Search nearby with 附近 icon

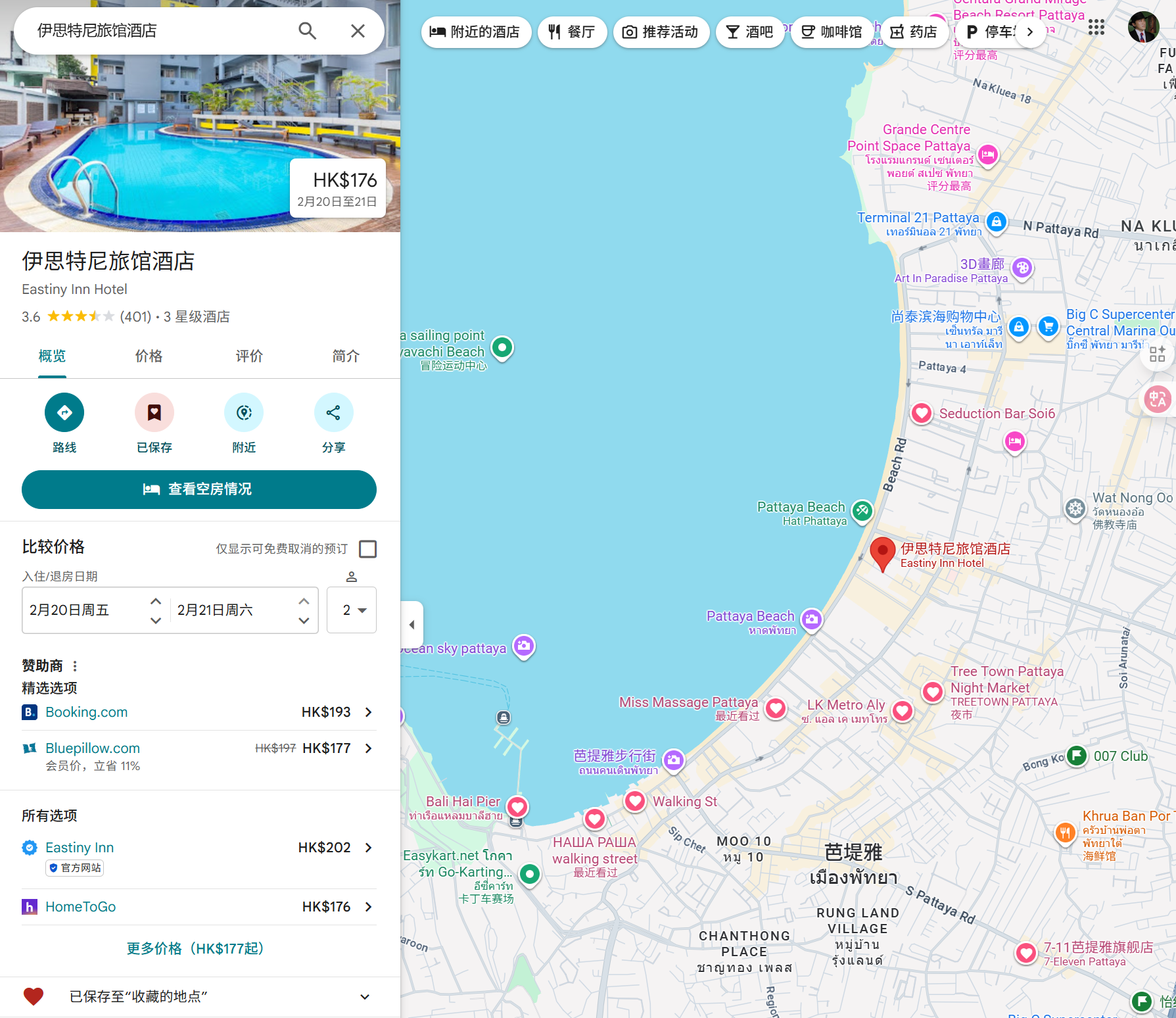point(244,412)
